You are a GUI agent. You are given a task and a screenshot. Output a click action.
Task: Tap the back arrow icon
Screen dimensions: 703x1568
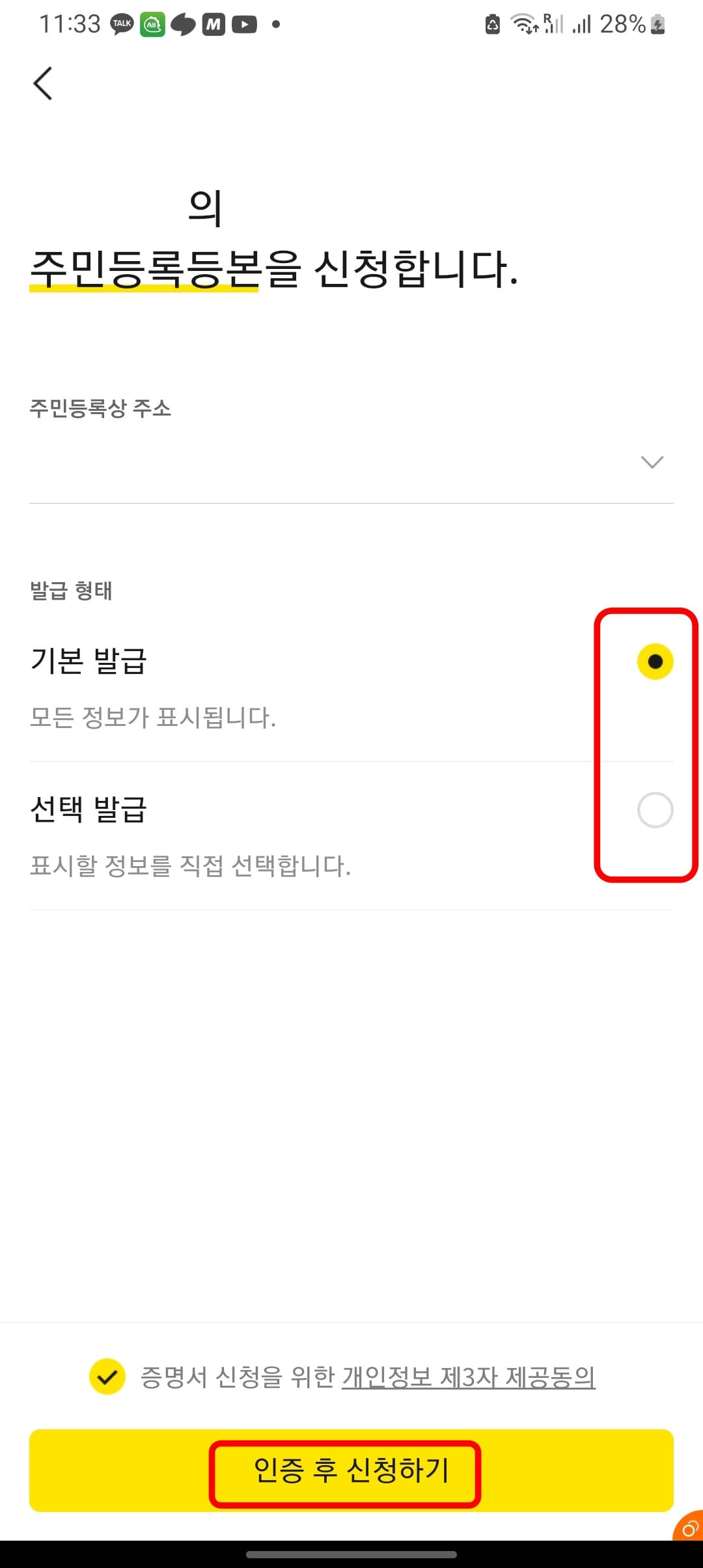coord(43,83)
